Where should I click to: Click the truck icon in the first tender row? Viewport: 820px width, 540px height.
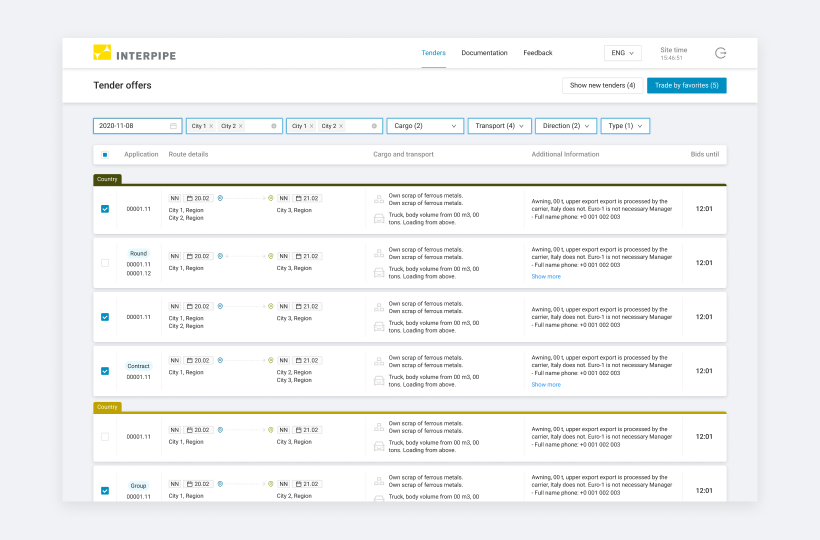coord(379,218)
